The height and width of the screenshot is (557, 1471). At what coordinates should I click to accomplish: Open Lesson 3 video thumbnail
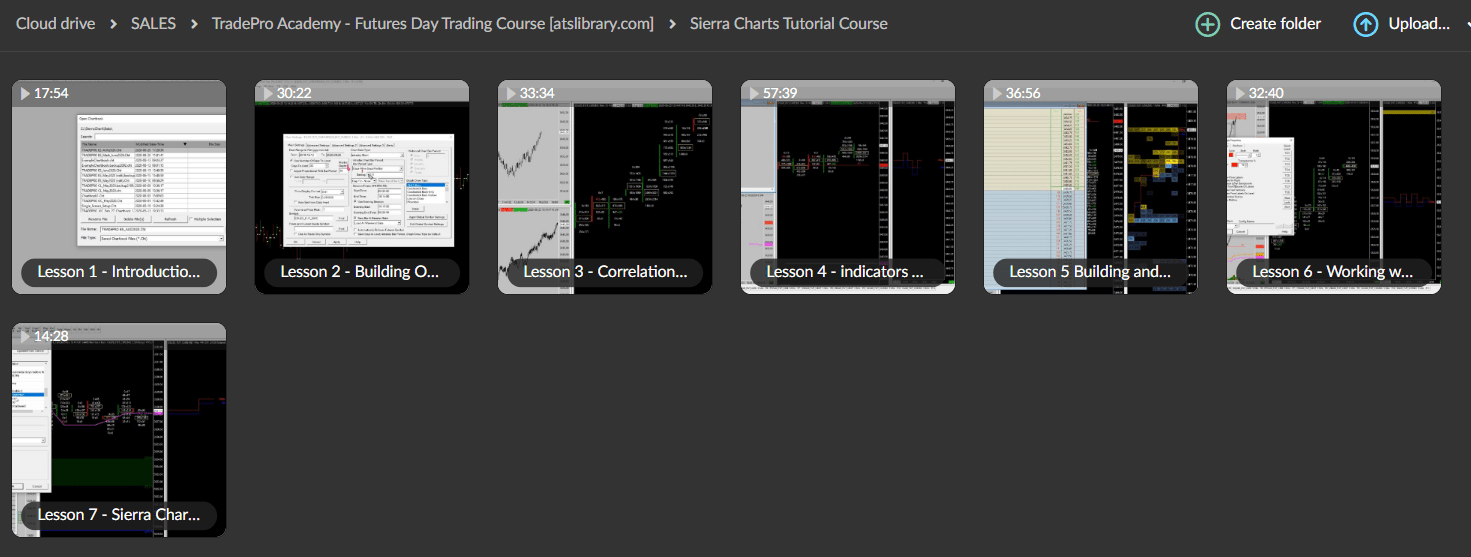coord(605,187)
